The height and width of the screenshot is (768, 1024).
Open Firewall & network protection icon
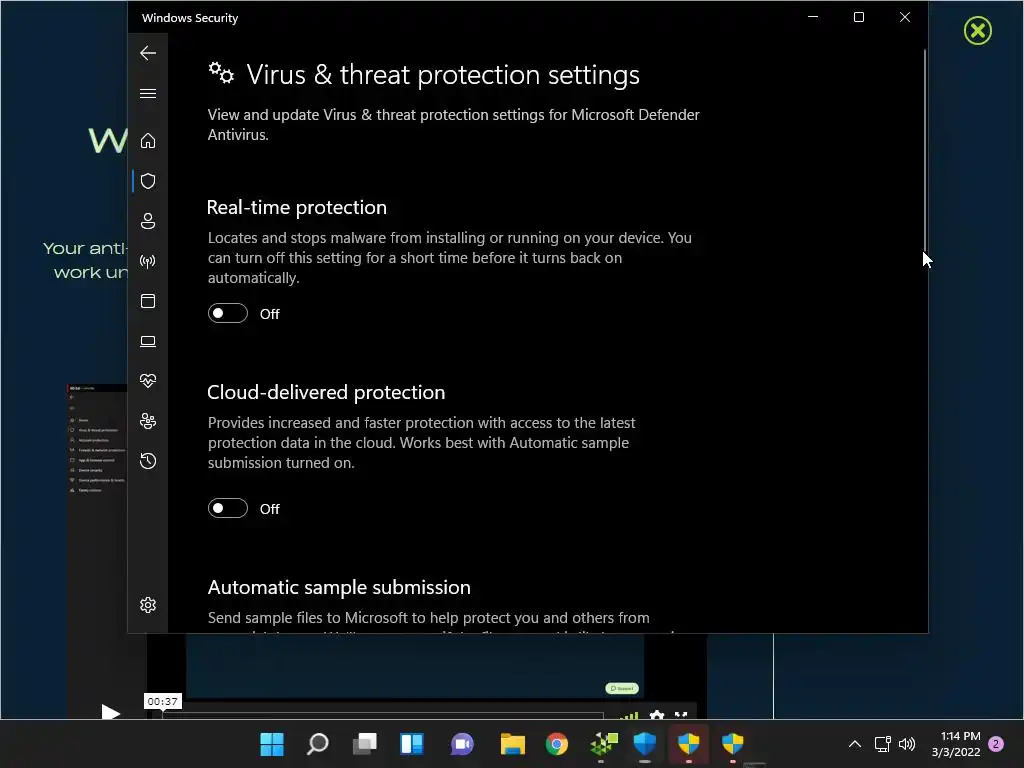click(148, 261)
